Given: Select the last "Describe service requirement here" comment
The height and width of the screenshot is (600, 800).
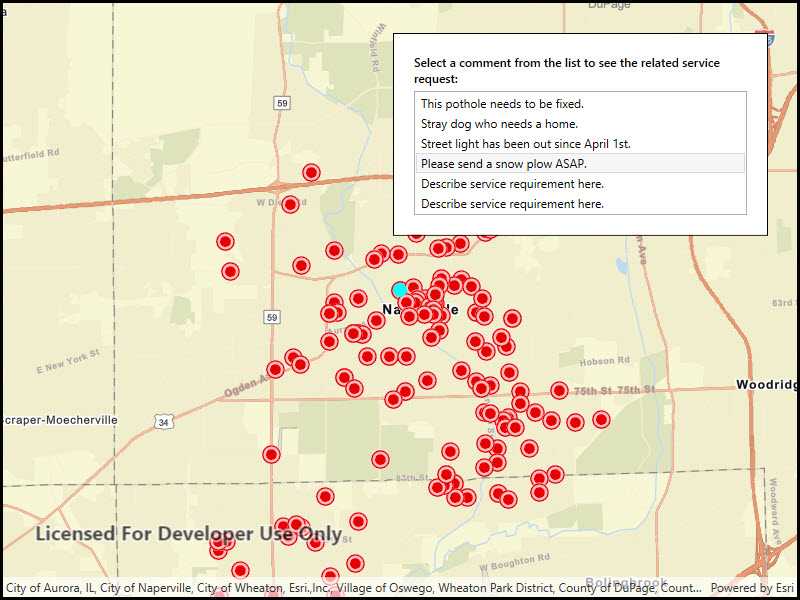Looking at the screenshot, I should (x=509, y=204).
